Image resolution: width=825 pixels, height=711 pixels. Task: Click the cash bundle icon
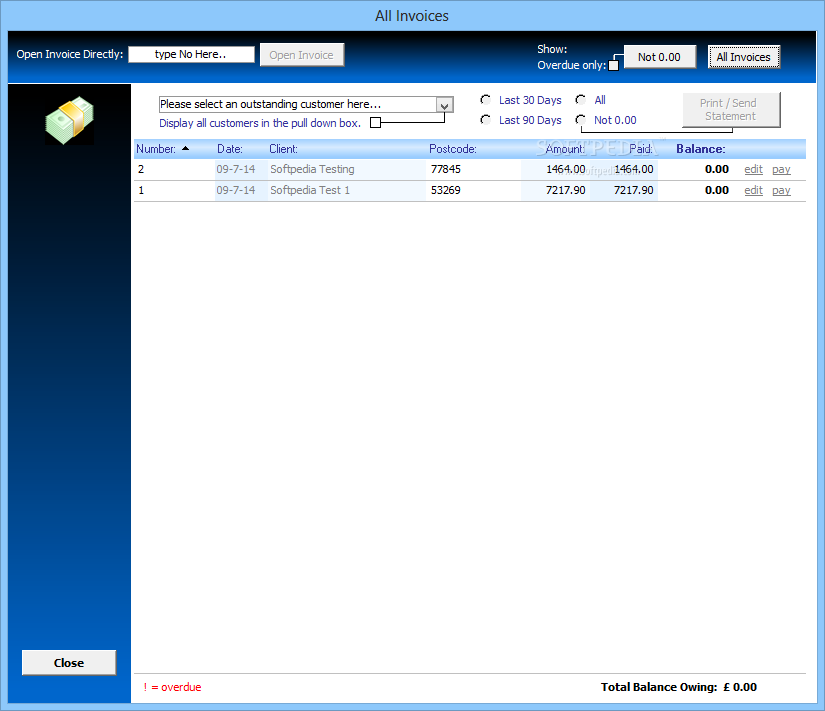pos(69,120)
